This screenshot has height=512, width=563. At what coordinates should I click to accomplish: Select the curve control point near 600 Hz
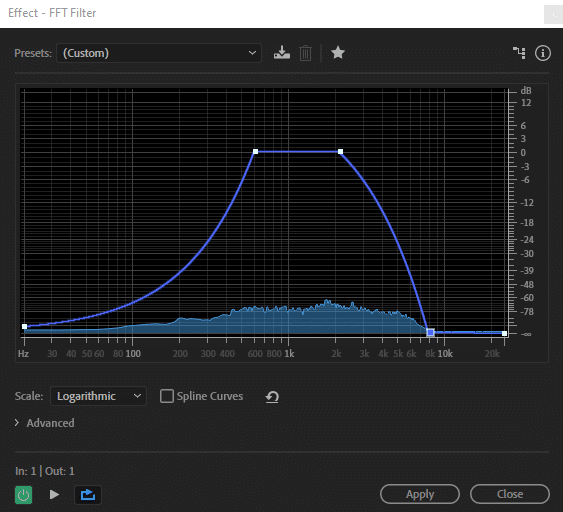(x=255, y=152)
